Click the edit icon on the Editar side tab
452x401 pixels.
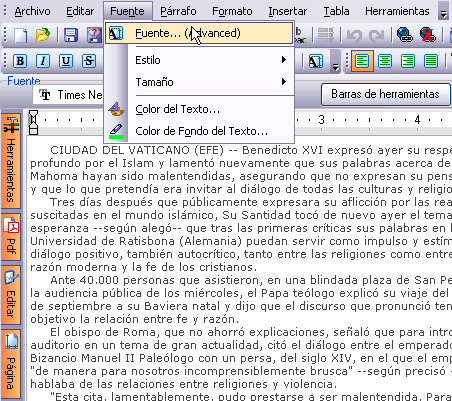pyautogui.click(x=11, y=277)
